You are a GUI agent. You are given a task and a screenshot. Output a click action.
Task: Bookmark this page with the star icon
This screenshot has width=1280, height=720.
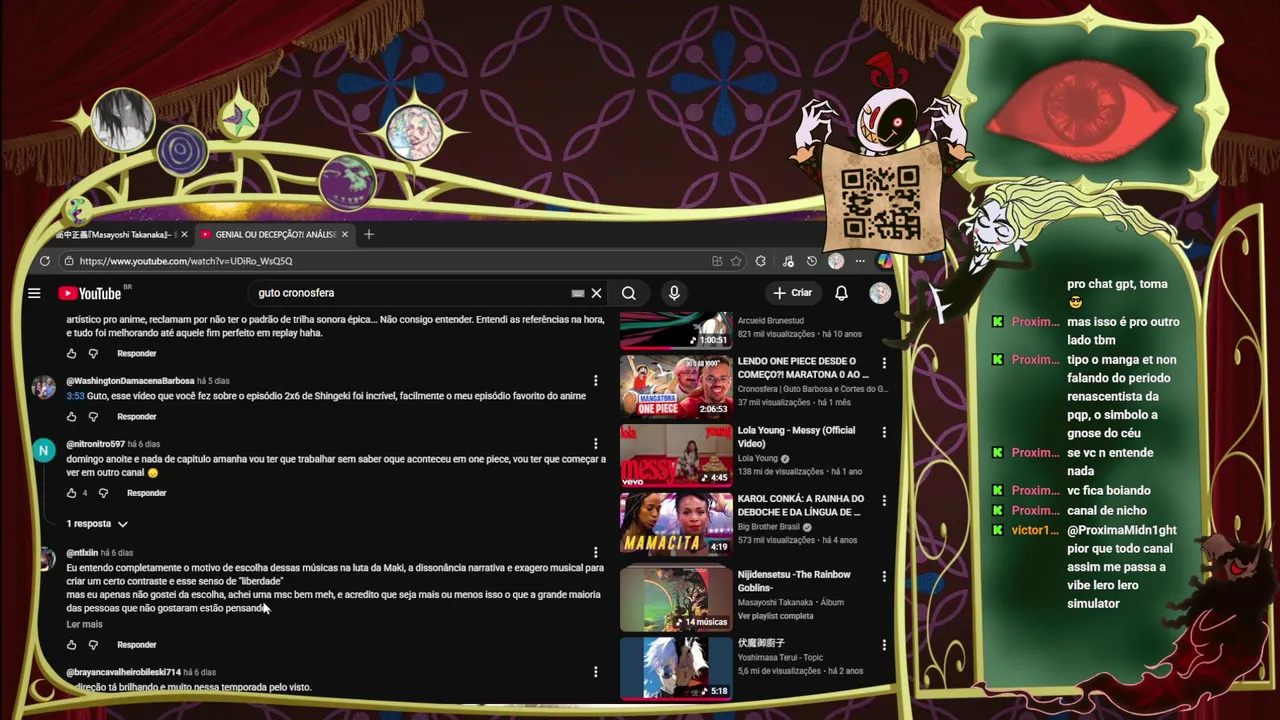pyautogui.click(x=736, y=261)
